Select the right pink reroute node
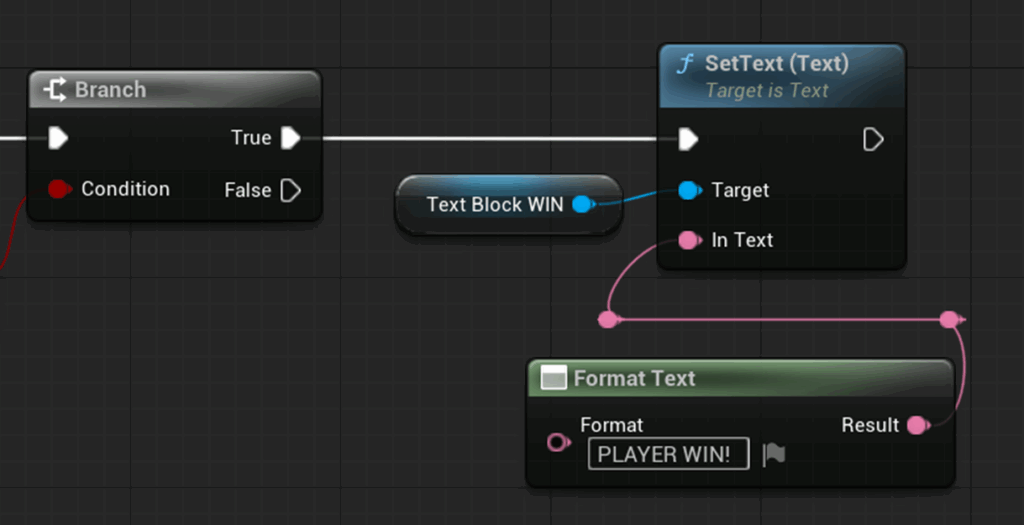Viewport: 1024px width, 525px height. click(949, 320)
